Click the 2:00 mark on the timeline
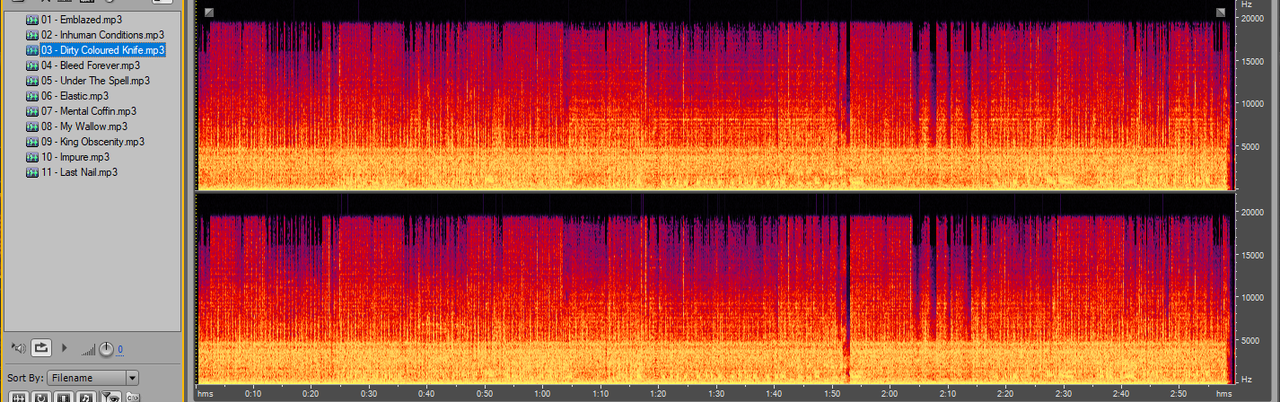Image resolution: width=1280 pixels, height=402 pixels. coord(889,393)
